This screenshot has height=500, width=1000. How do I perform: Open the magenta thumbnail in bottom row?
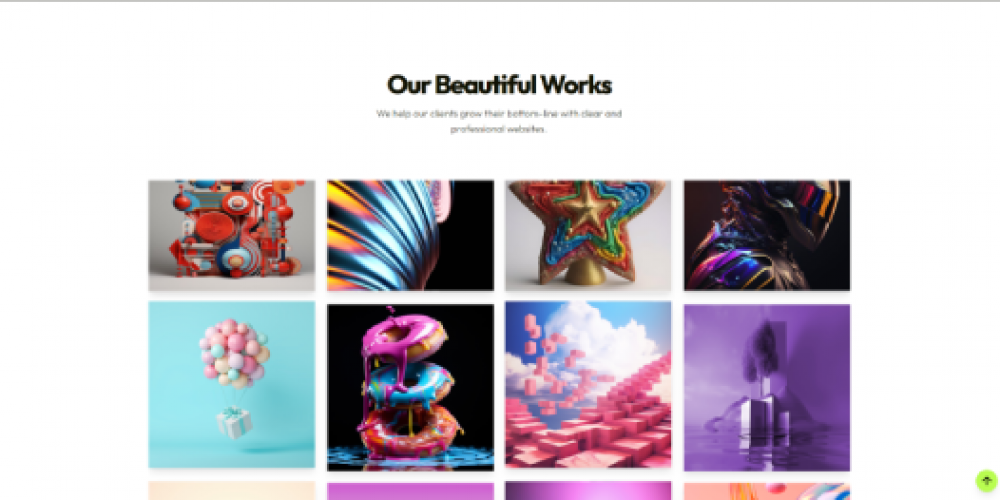(410, 491)
